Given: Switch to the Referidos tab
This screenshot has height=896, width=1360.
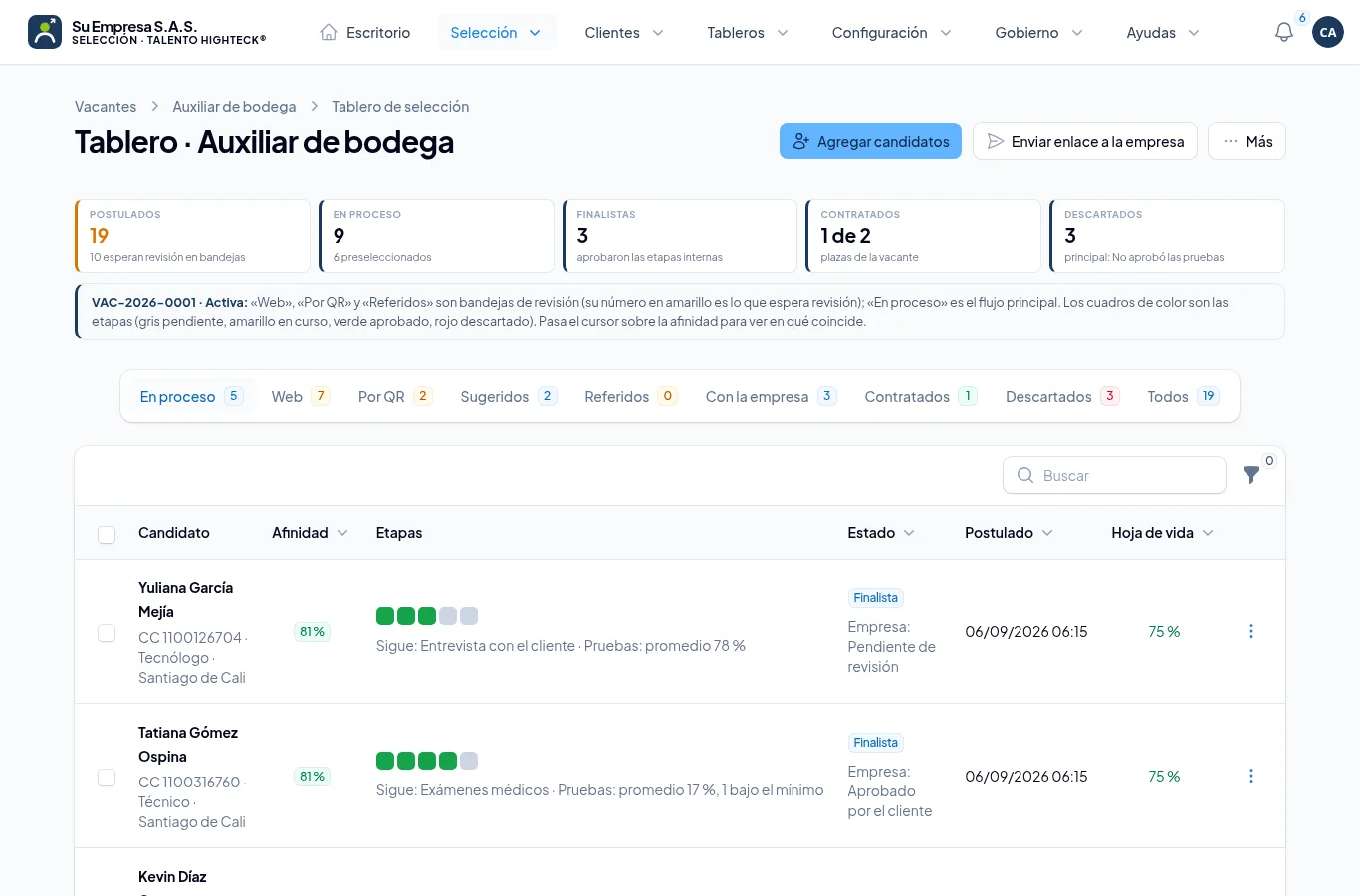Looking at the screenshot, I should (630, 396).
